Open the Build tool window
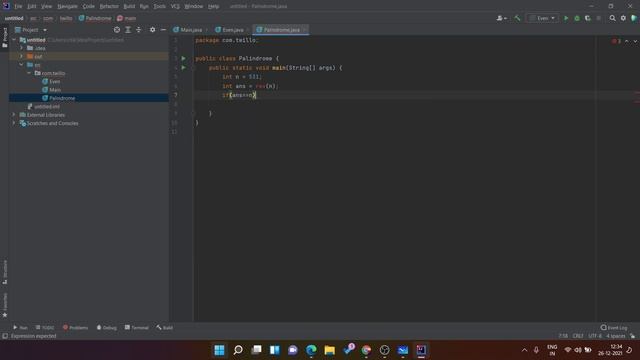The width and height of the screenshot is (640, 360). [x=164, y=328]
